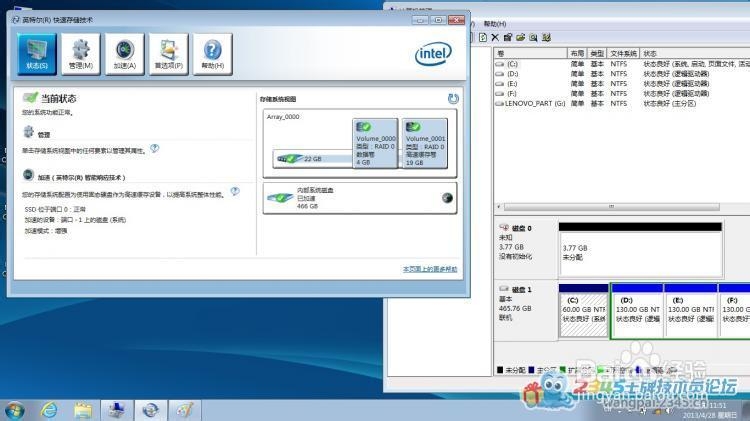Select (F:) 130.00 GB partition block
The image size is (750, 421).
(734, 311)
